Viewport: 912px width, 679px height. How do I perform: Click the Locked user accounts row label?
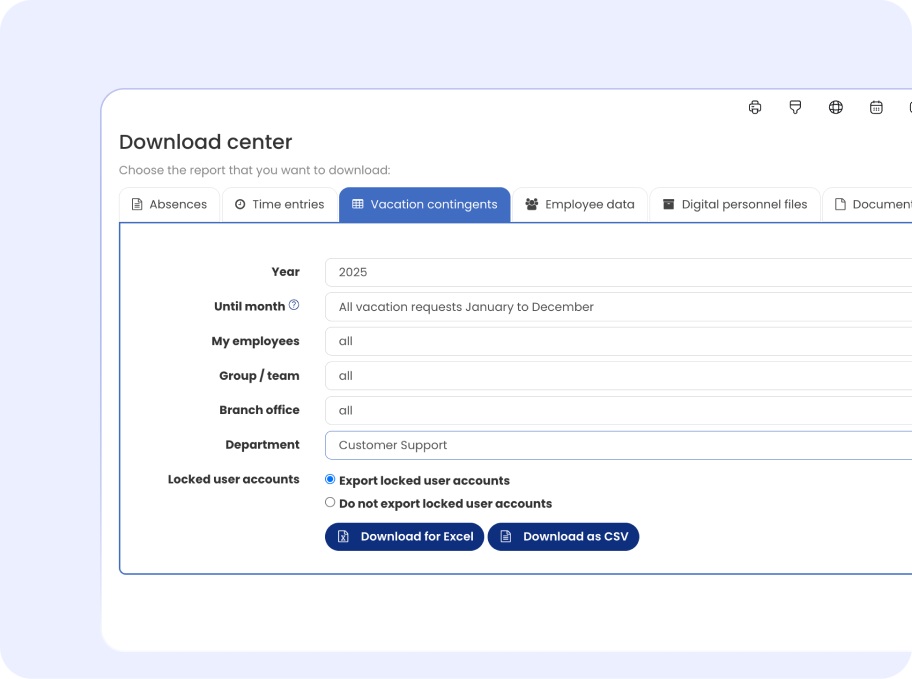234,479
